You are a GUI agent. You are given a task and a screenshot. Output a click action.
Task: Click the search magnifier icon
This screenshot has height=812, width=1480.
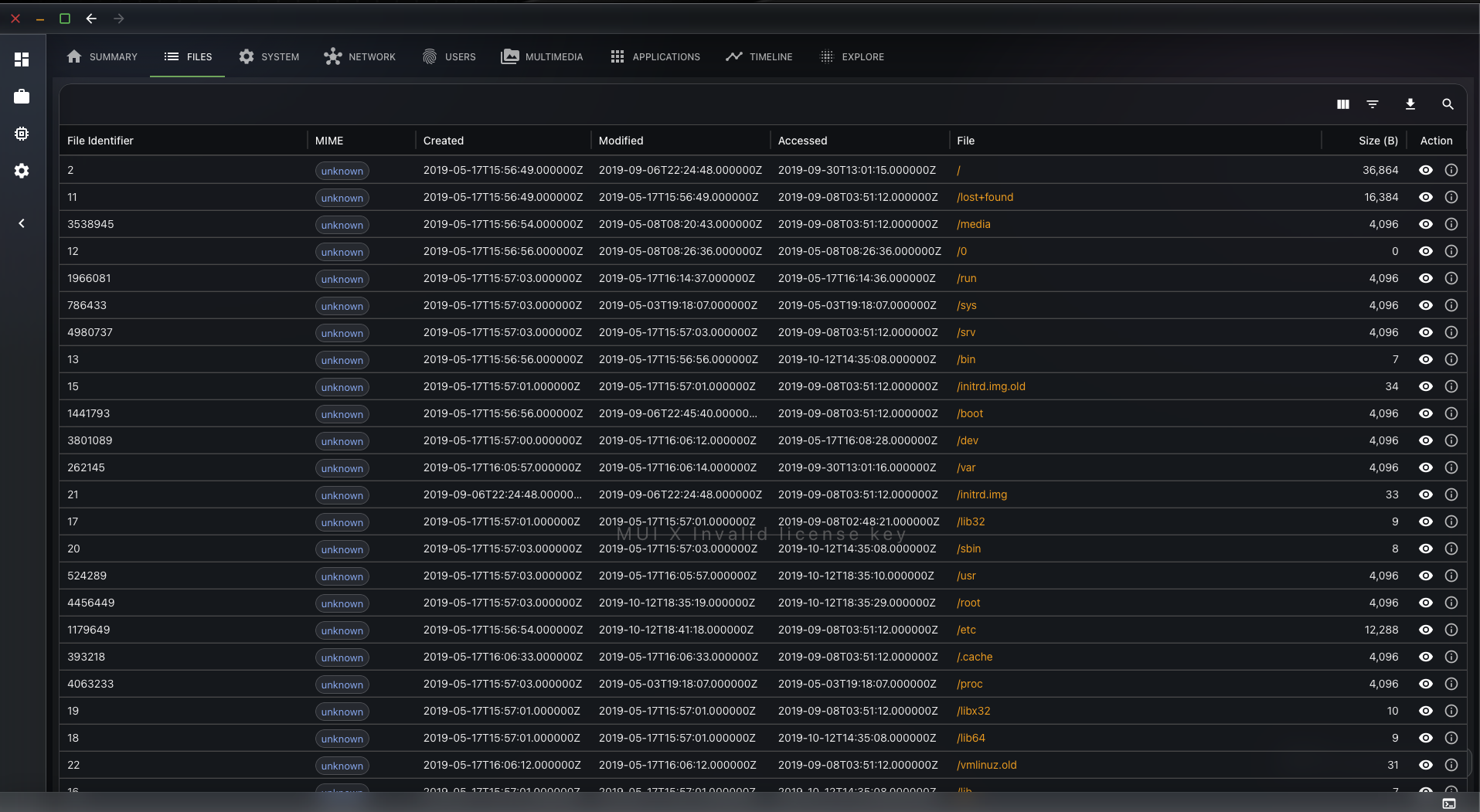(1448, 104)
